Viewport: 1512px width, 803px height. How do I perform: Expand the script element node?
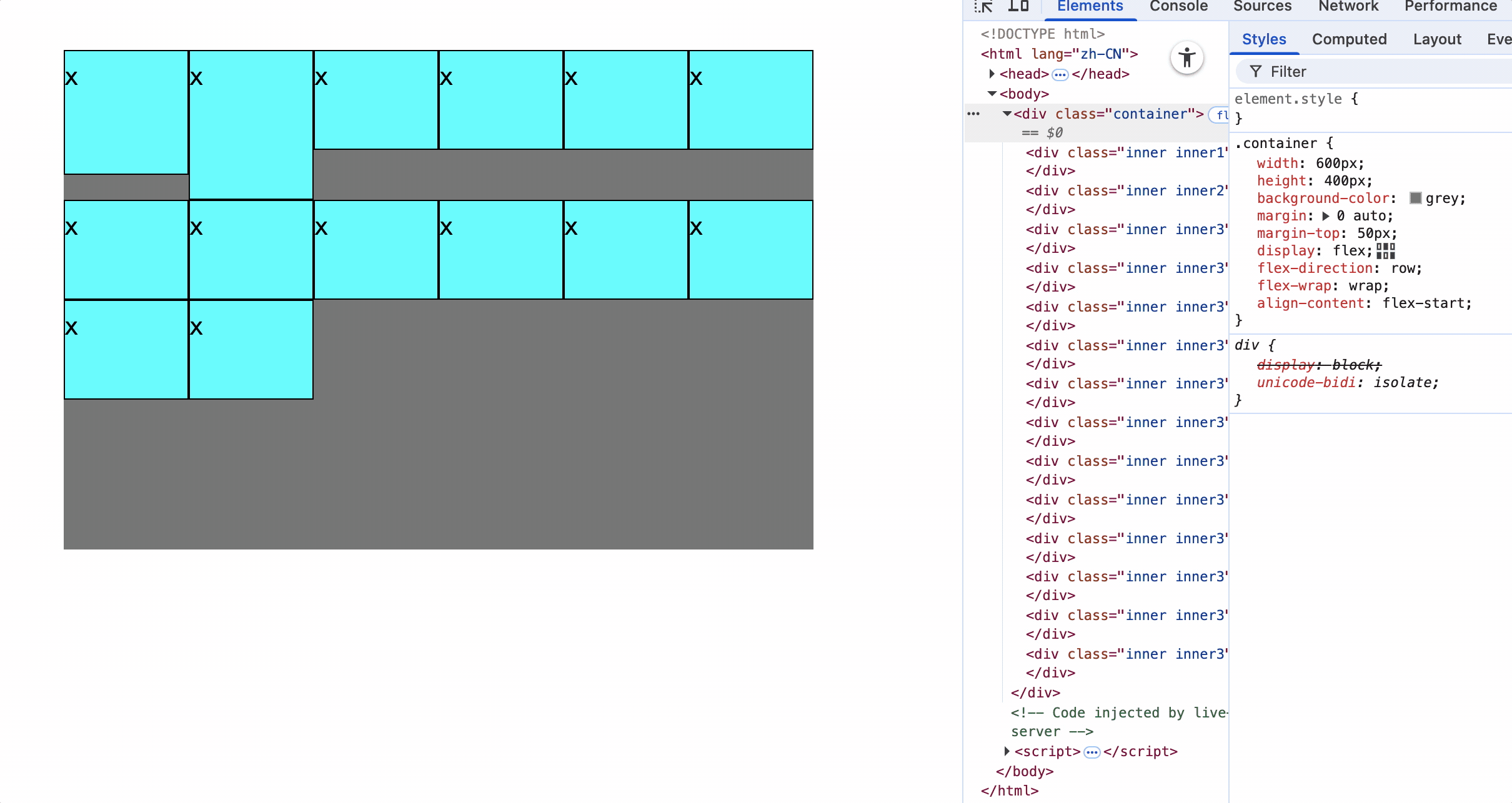click(1007, 751)
